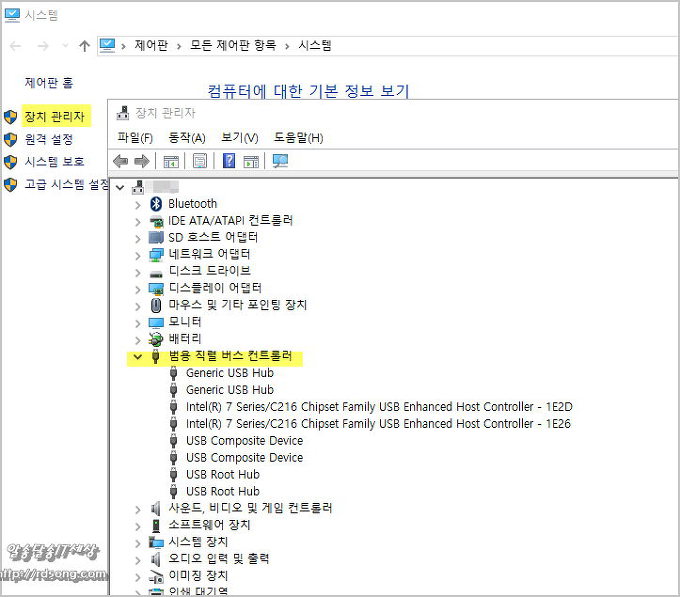The height and width of the screenshot is (597, 680).
Task: Select the first Generic USB Hub device
Action: 229,373
